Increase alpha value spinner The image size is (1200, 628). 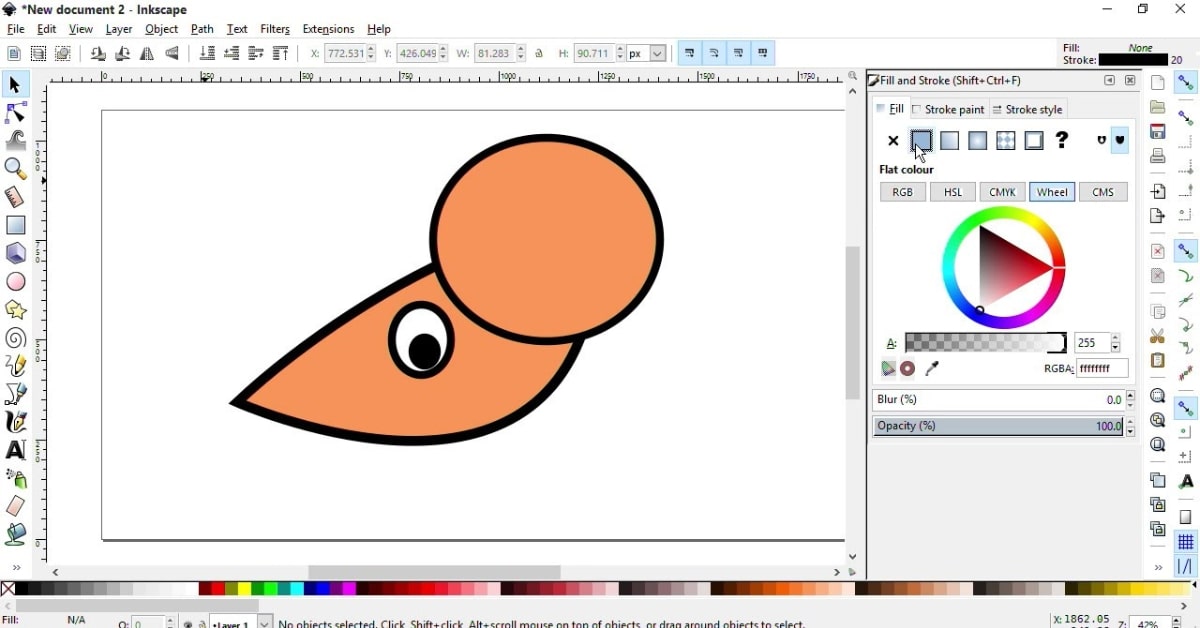point(1116,338)
